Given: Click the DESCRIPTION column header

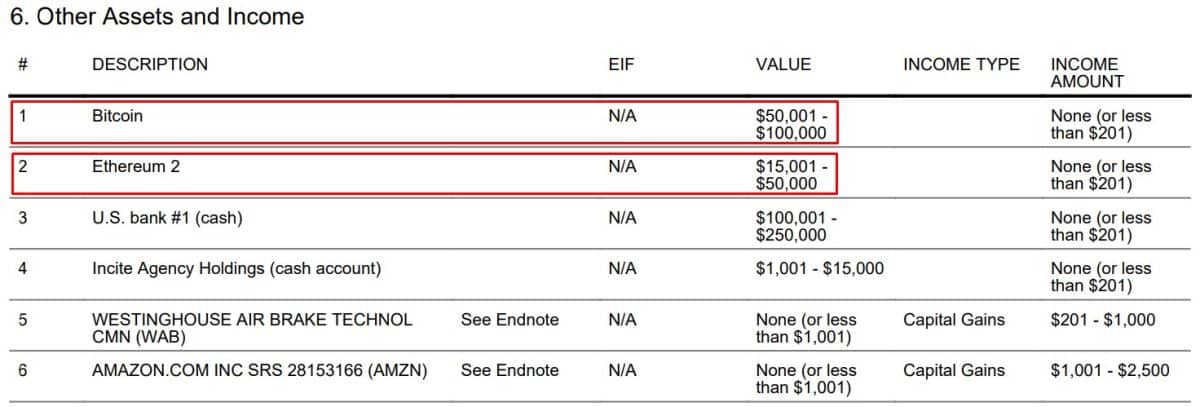Looking at the screenshot, I should (150, 65).
